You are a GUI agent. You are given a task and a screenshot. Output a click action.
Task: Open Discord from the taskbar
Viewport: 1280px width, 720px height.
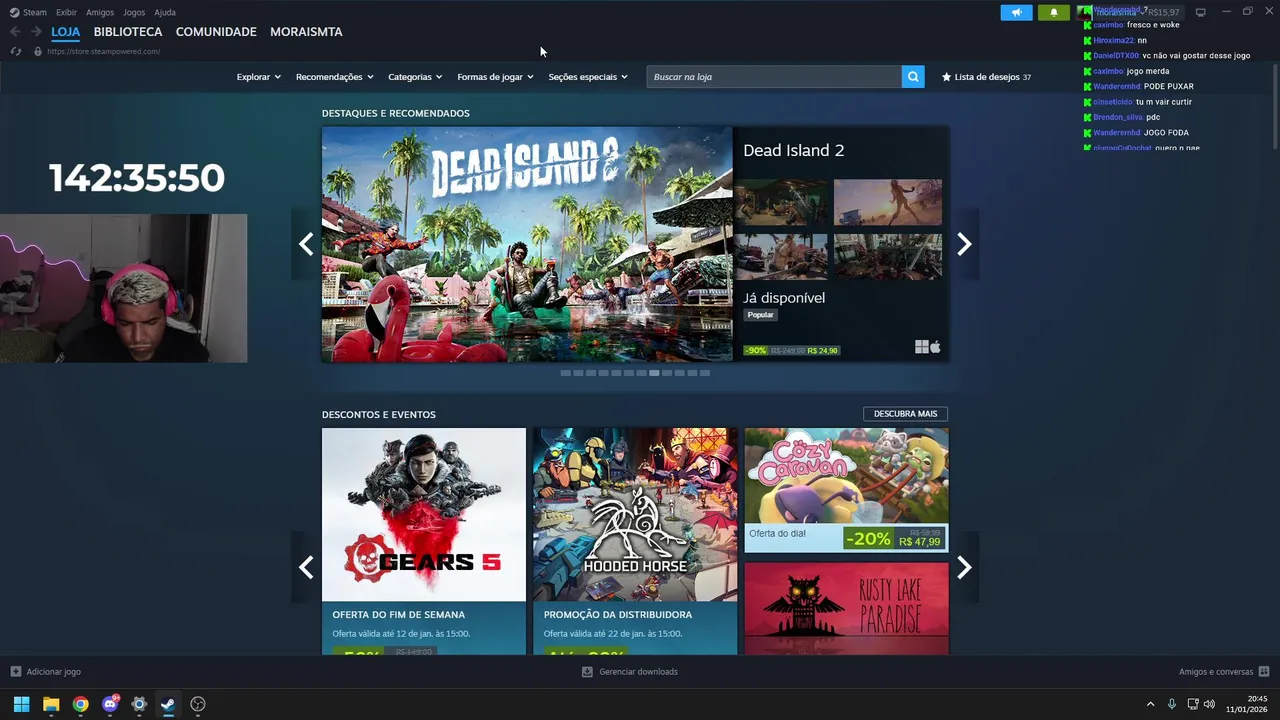pyautogui.click(x=110, y=704)
